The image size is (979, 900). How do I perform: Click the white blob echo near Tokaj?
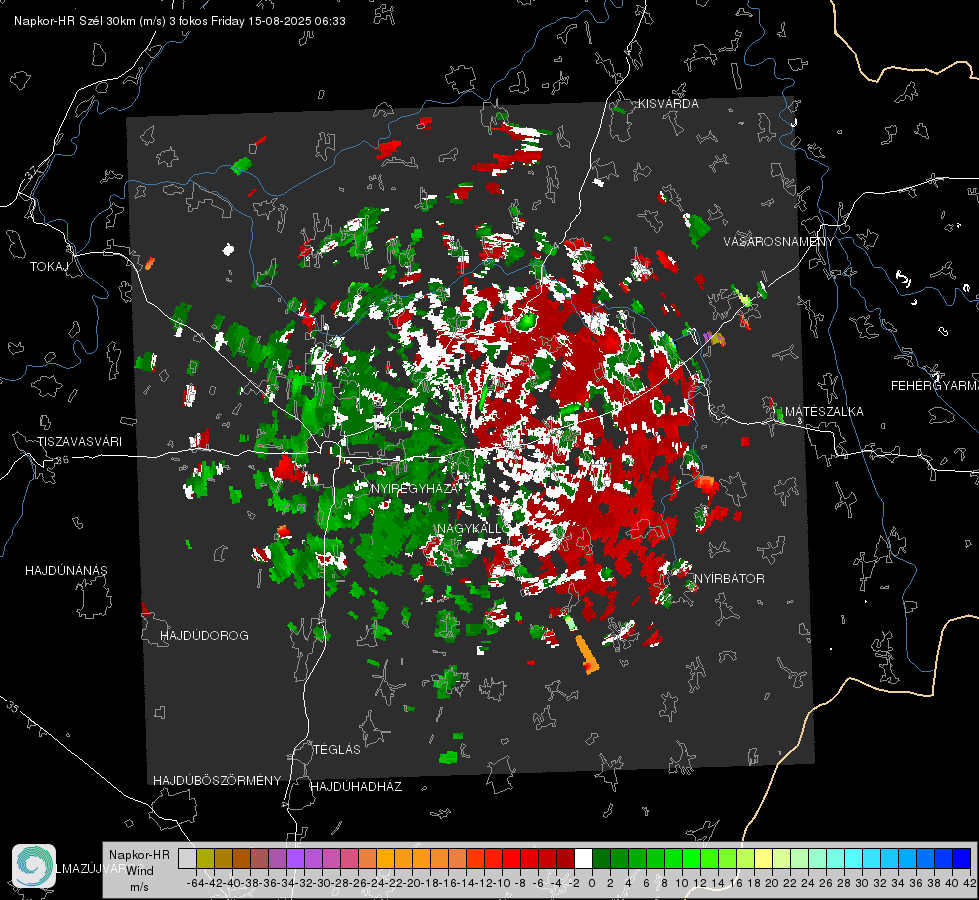229,250
